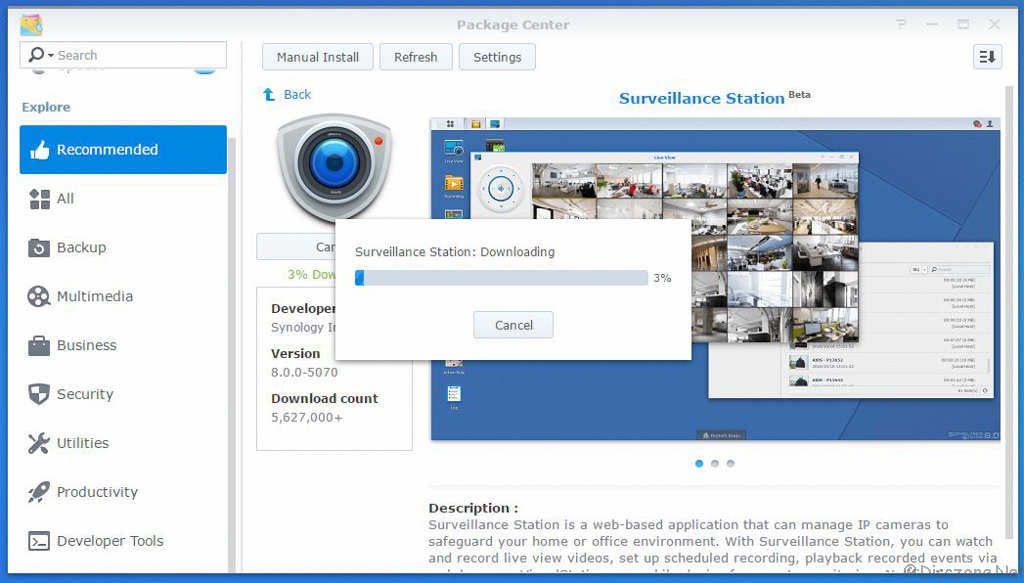Viewport: 1024px width, 583px height.
Task: Click the Cancel button under the package icon
Action: (x=296, y=247)
